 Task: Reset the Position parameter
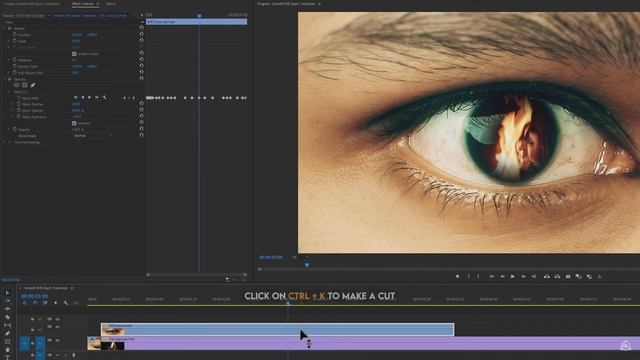coord(142,34)
